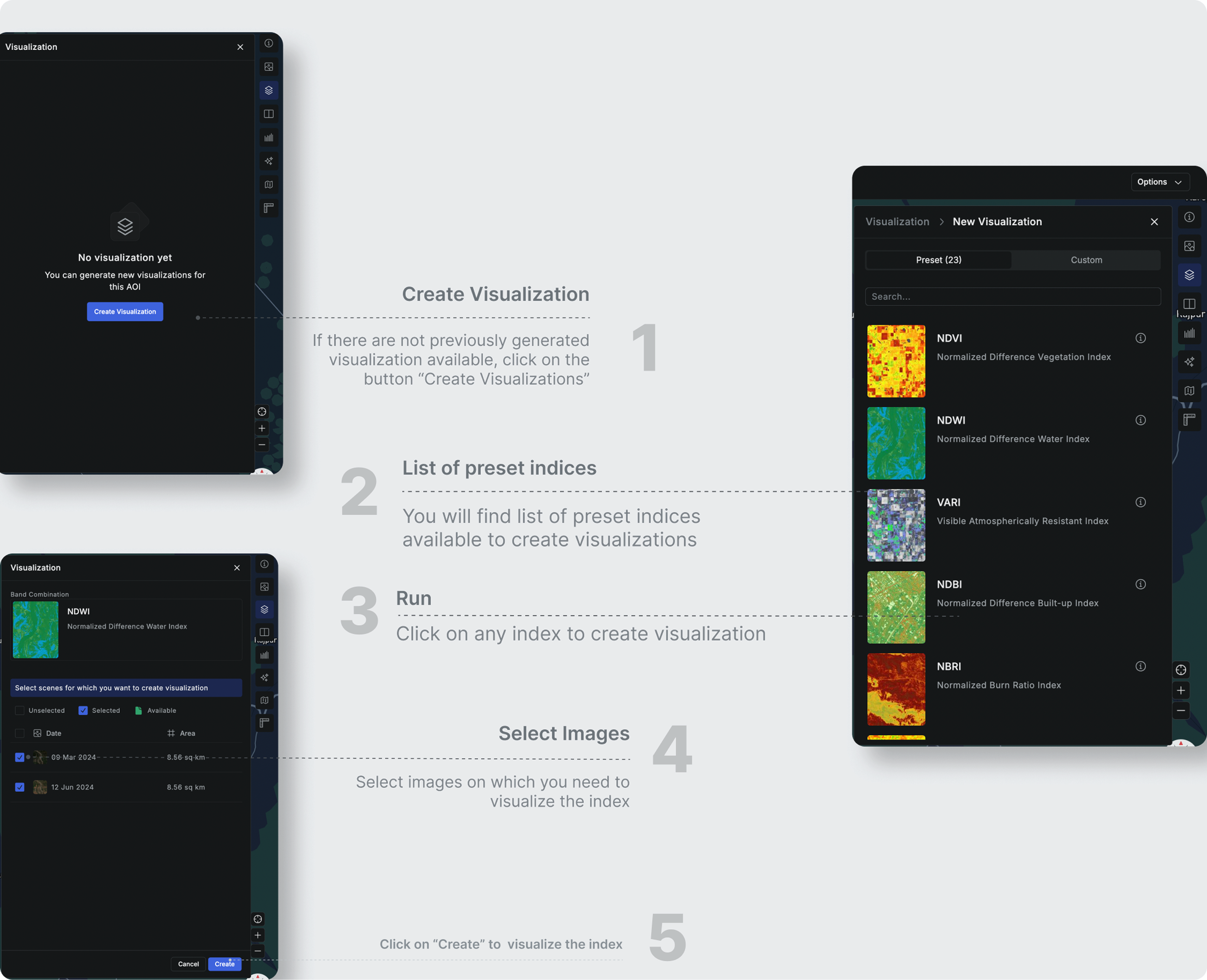
Task: Open the bar chart icon in right sidebar
Action: (x=1189, y=333)
